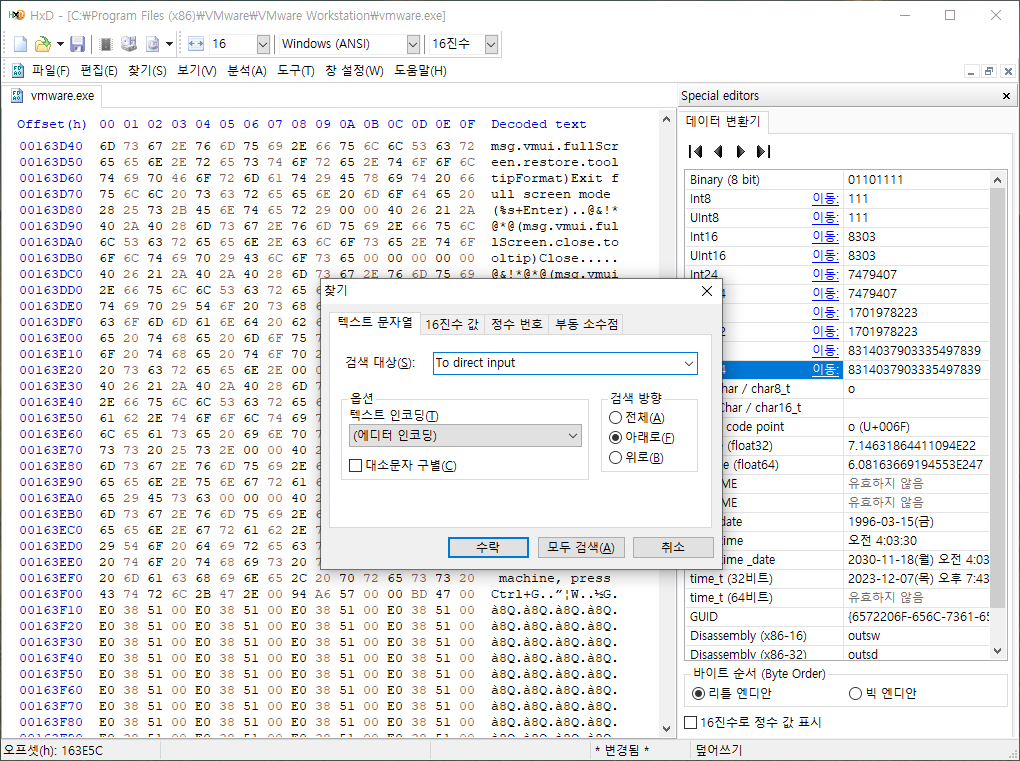Click the HxD document icon beside 파일 menu

18,70
